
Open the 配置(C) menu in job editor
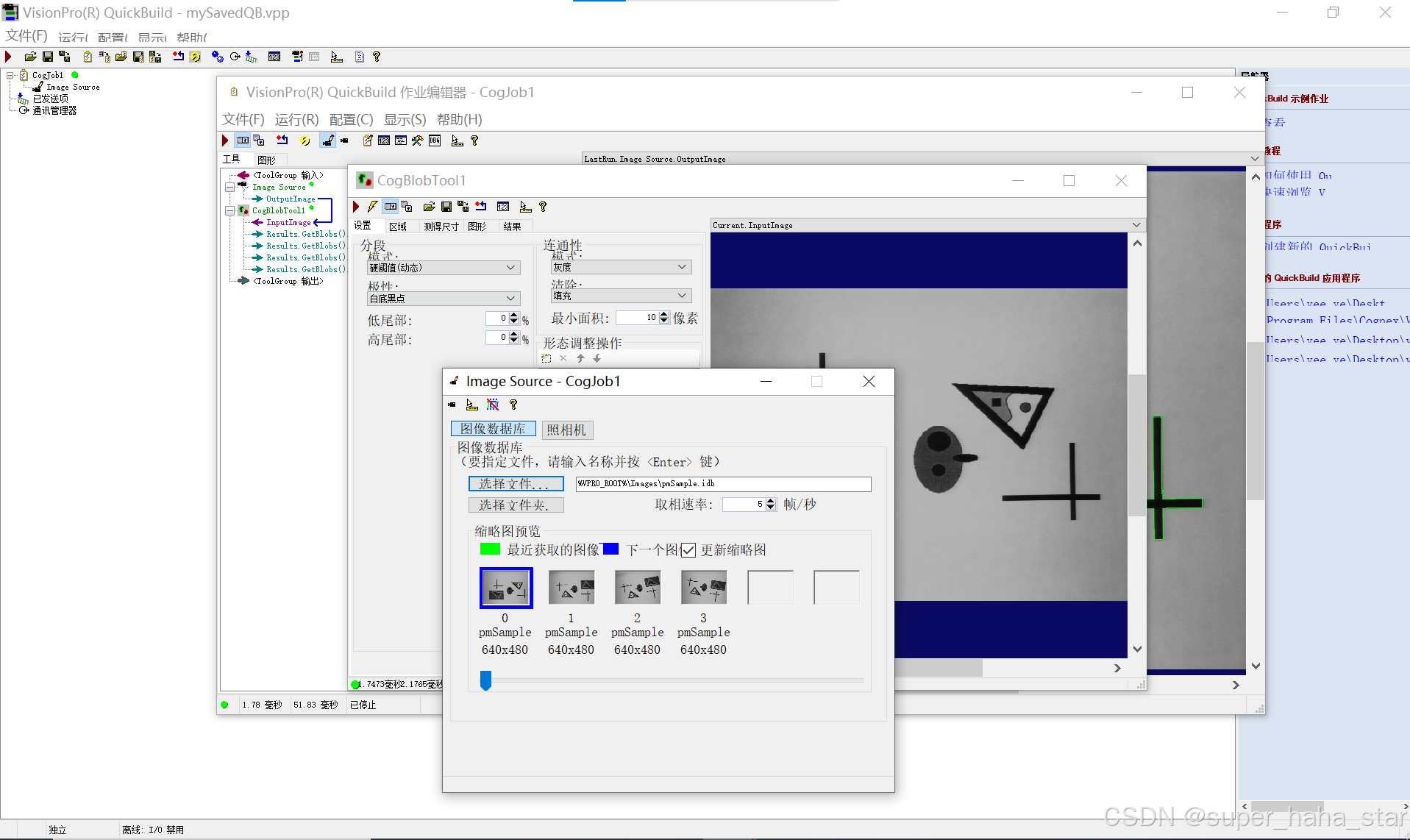351,119
